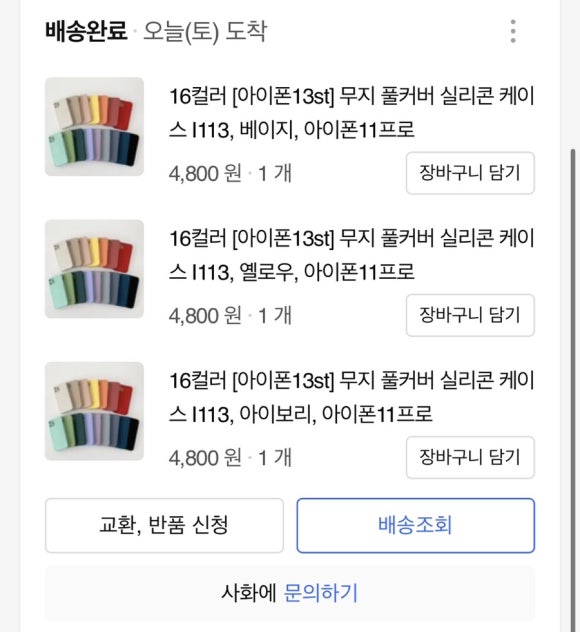
Task: Track delivery with 배송조회 button
Action: pos(416,525)
